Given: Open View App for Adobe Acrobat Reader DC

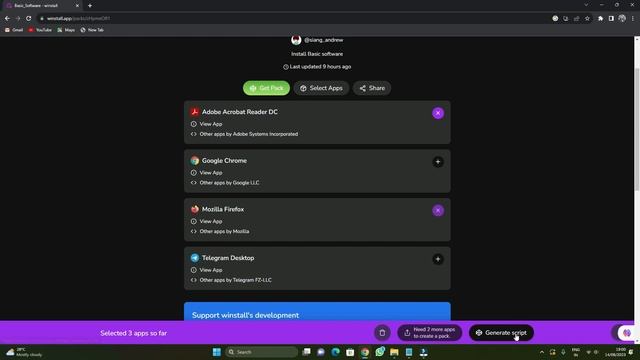Looking at the screenshot, I should 206,124.
